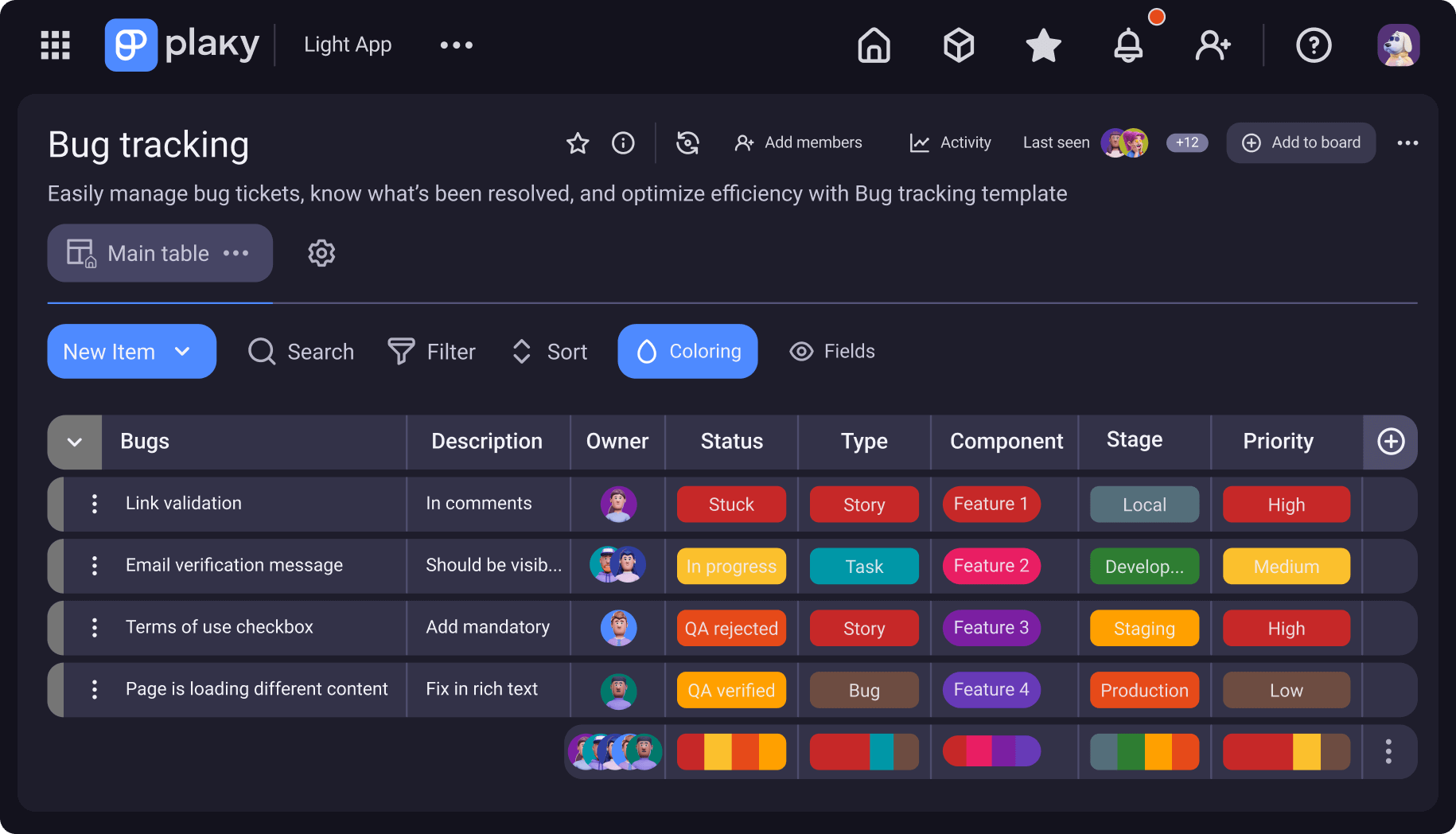The height and width of the screenshot is (834, 1456).
Task: Open the New Item dropdown arrow
Action: [182, 351]
